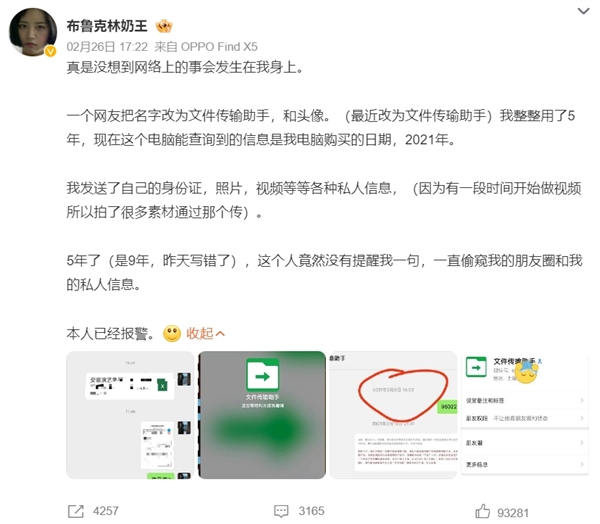The height and width of the screenshot is (524, 600).
Task: Open the blurred green file transfer thumbnail
Action: (x=262, y=415)
